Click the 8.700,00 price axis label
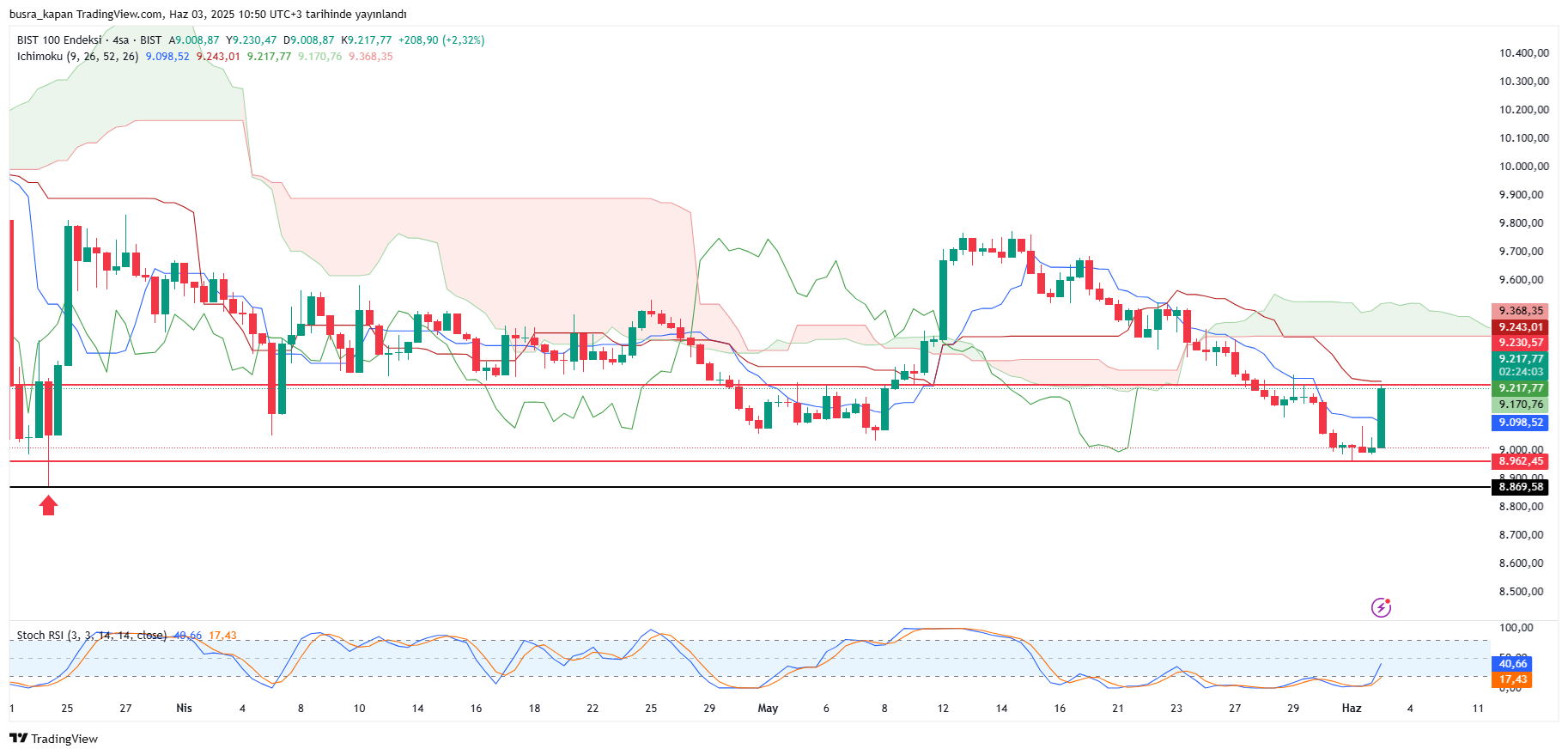Image resolution: width=1568 pixels, height=755 pixels. 1521,535
